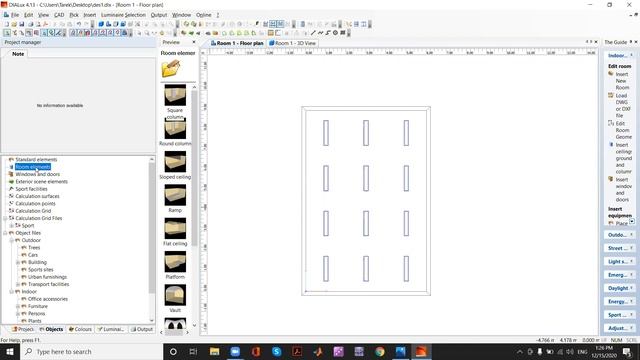640x360 pixels.
Task: Click Insert New Room in The Guide
Action: (622, 81)
